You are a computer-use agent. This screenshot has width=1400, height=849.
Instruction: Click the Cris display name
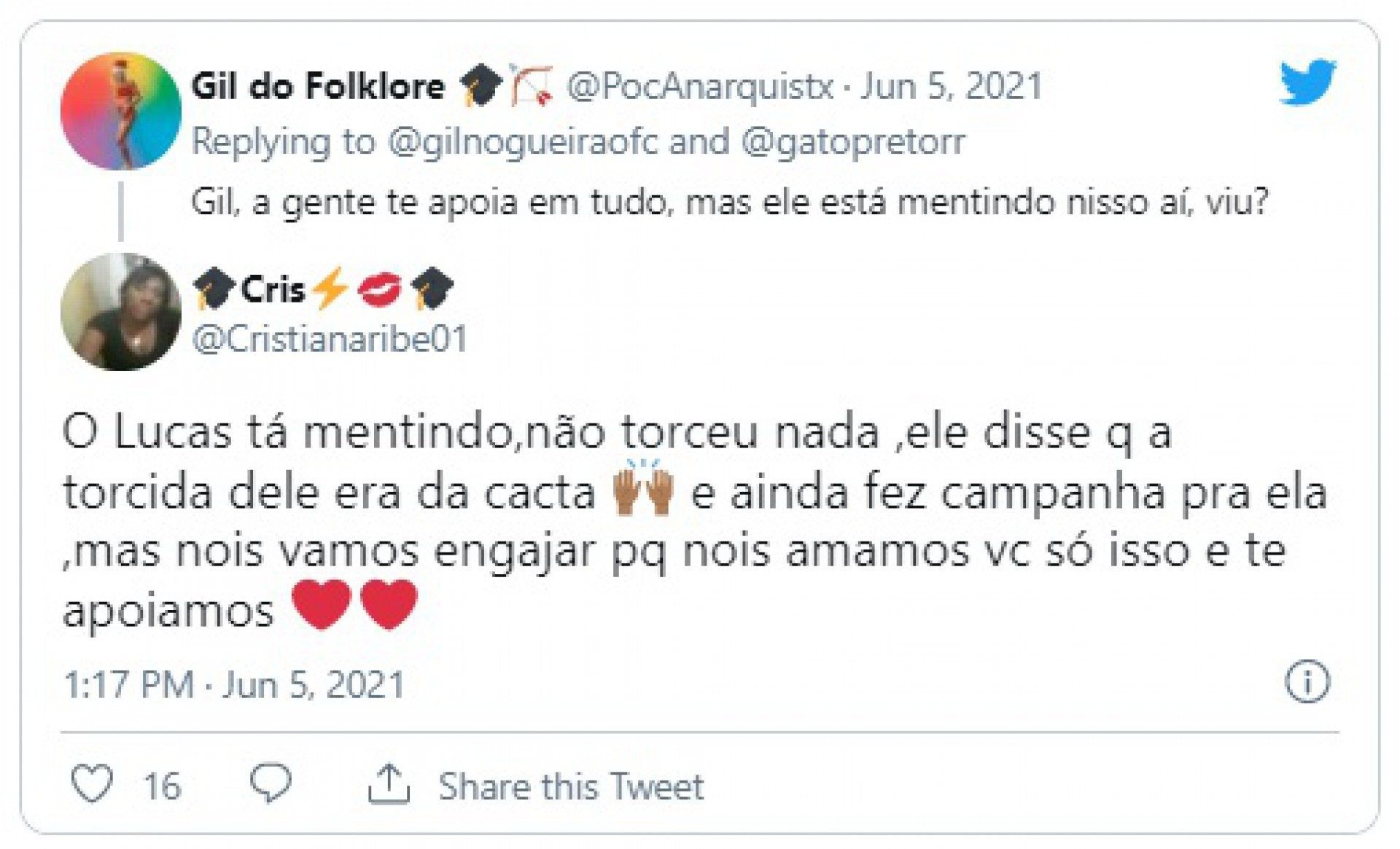pos(273,290)
